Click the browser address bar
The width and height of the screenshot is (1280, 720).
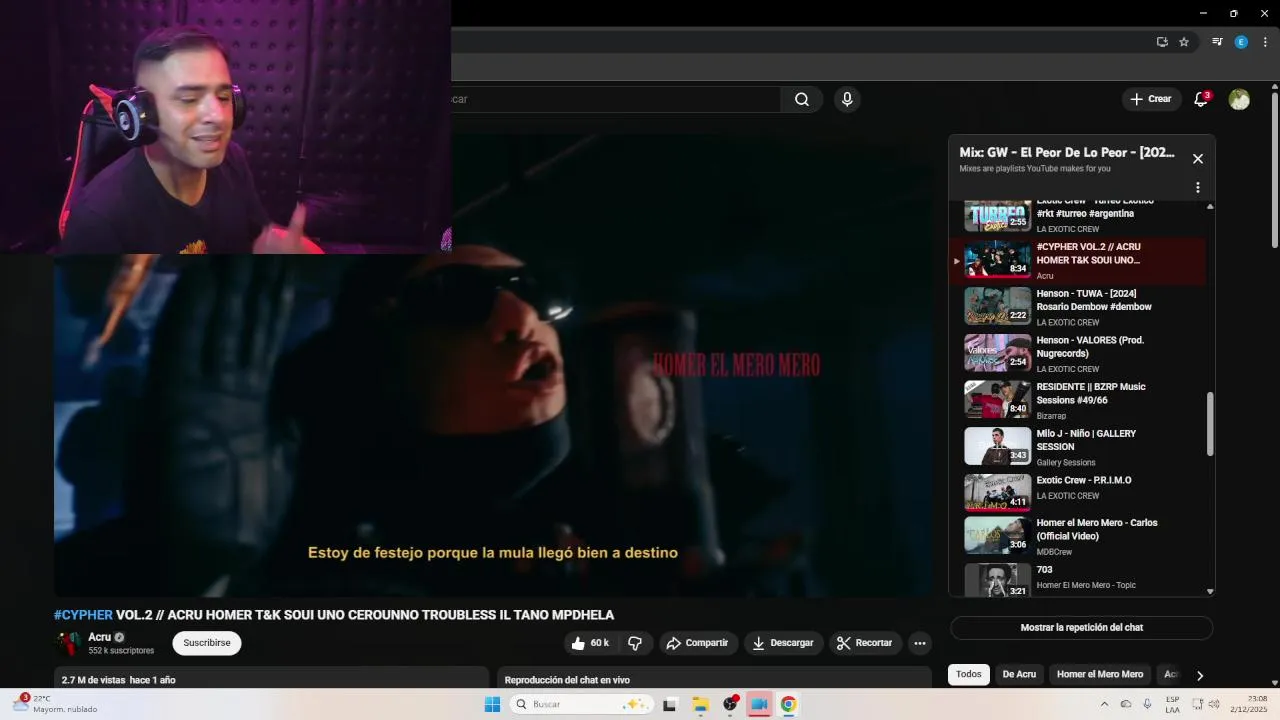800,42
